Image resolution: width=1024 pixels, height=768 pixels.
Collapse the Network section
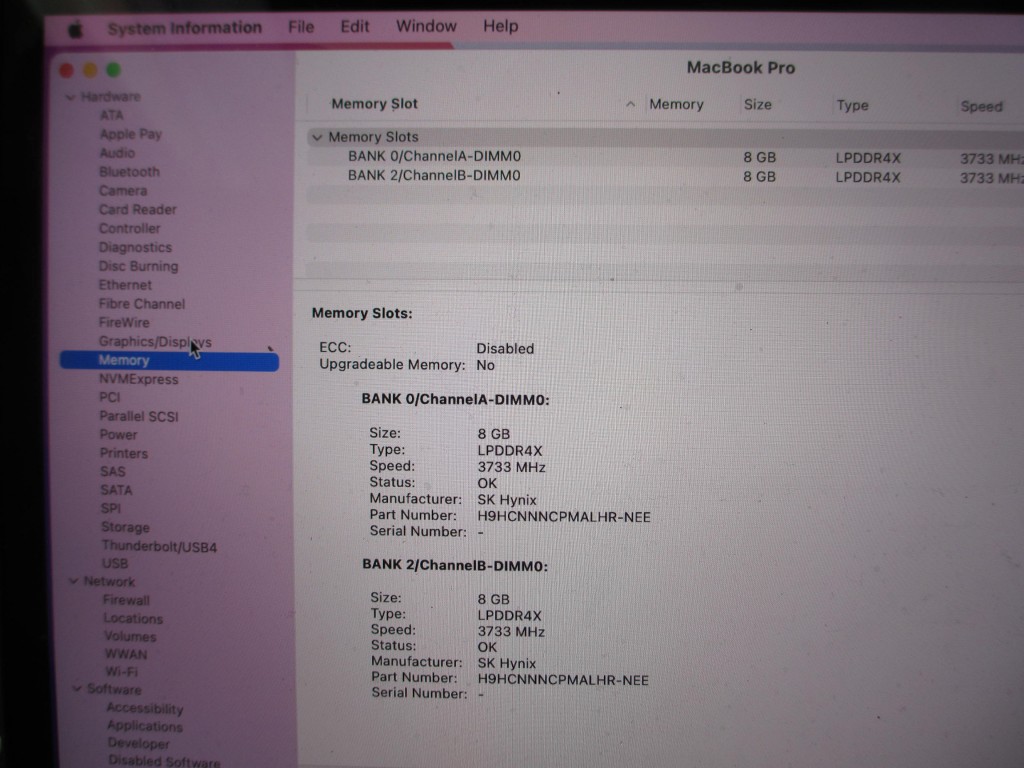[x=73, y=581]
